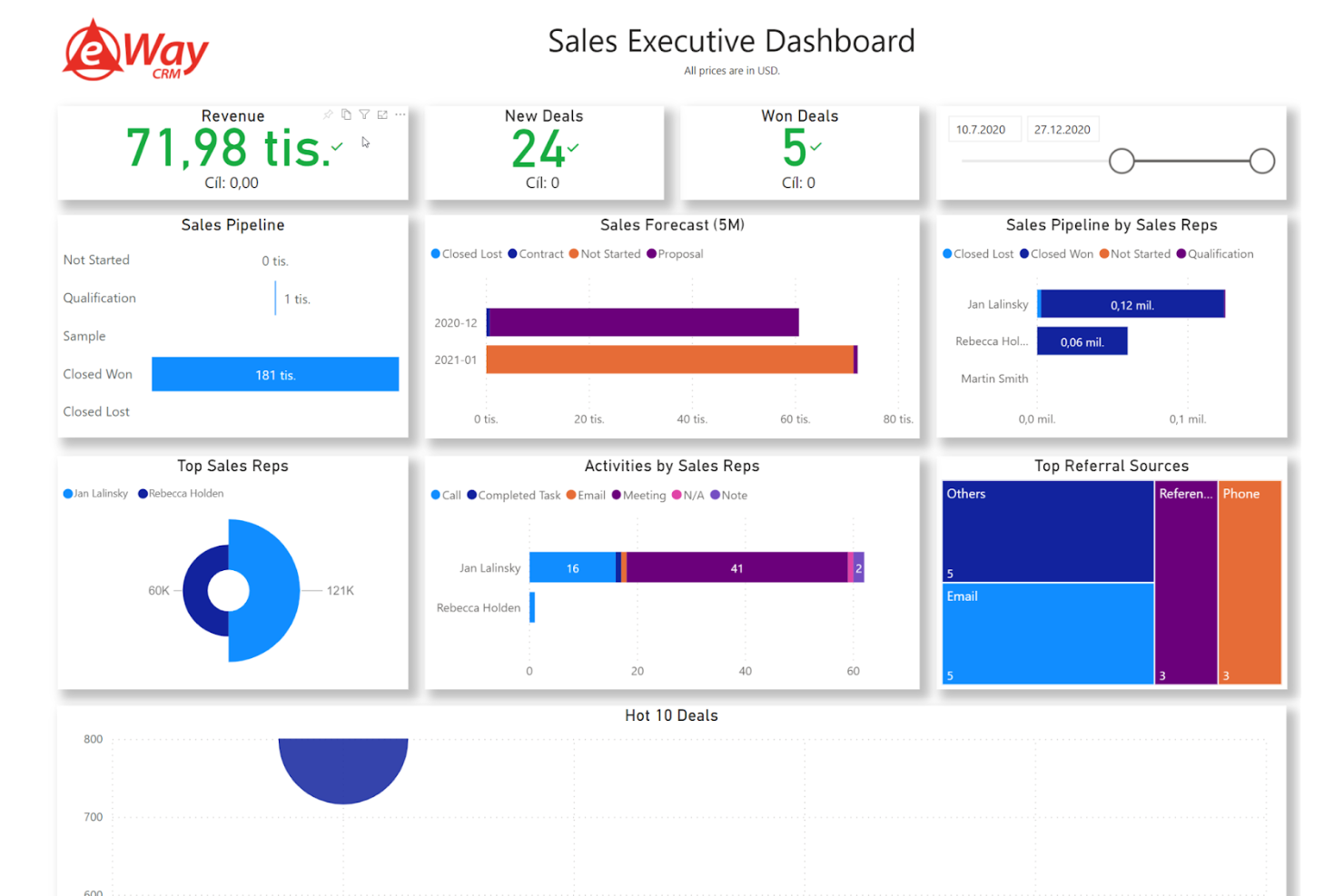Toggle N/A legend in Activities by Sales Reps
The width and height of the screenshot is (1344, 896).
pyautogui.click(x=688, y=496)
